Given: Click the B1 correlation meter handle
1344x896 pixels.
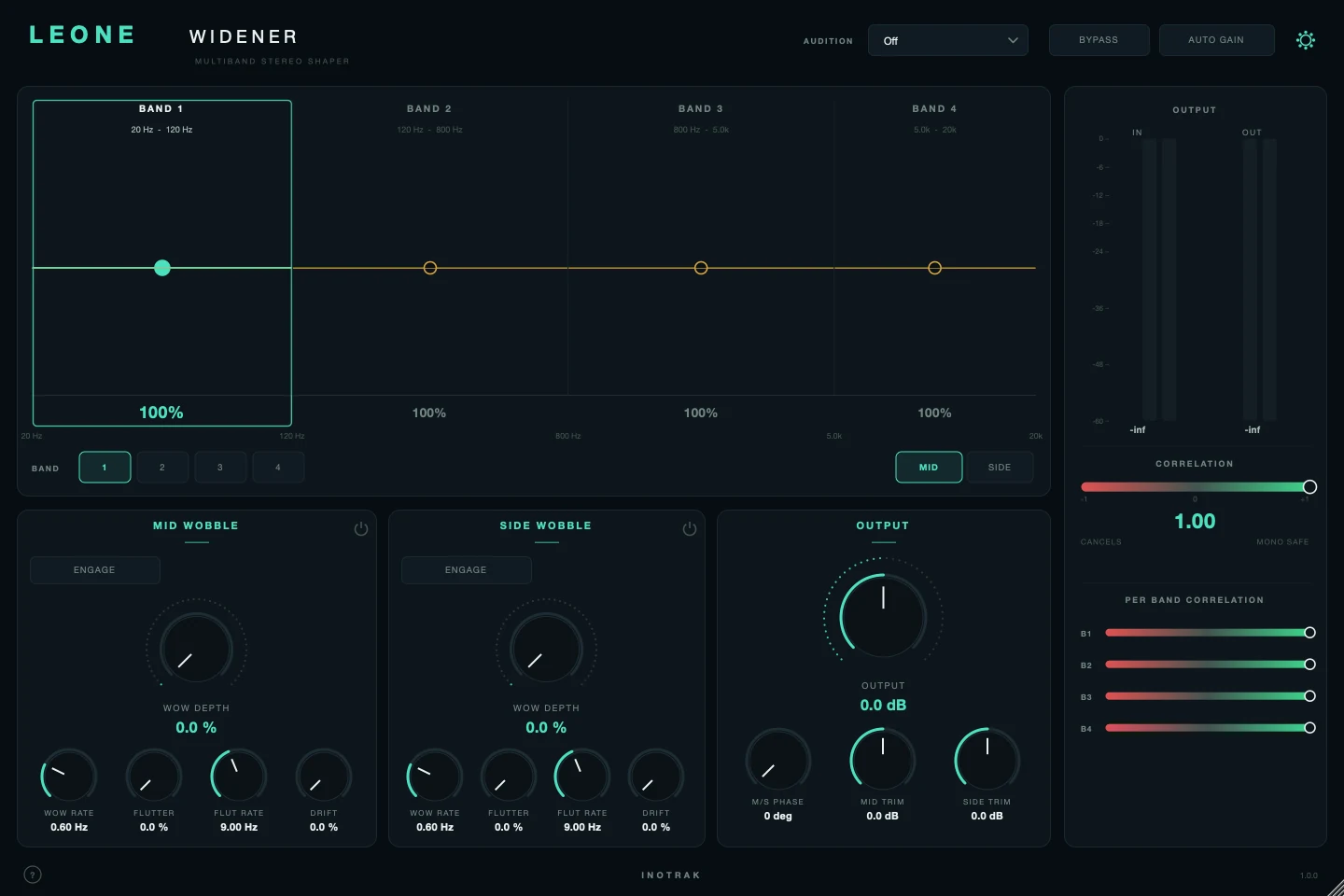Looking at the screenshot, I should (1309, 633).
